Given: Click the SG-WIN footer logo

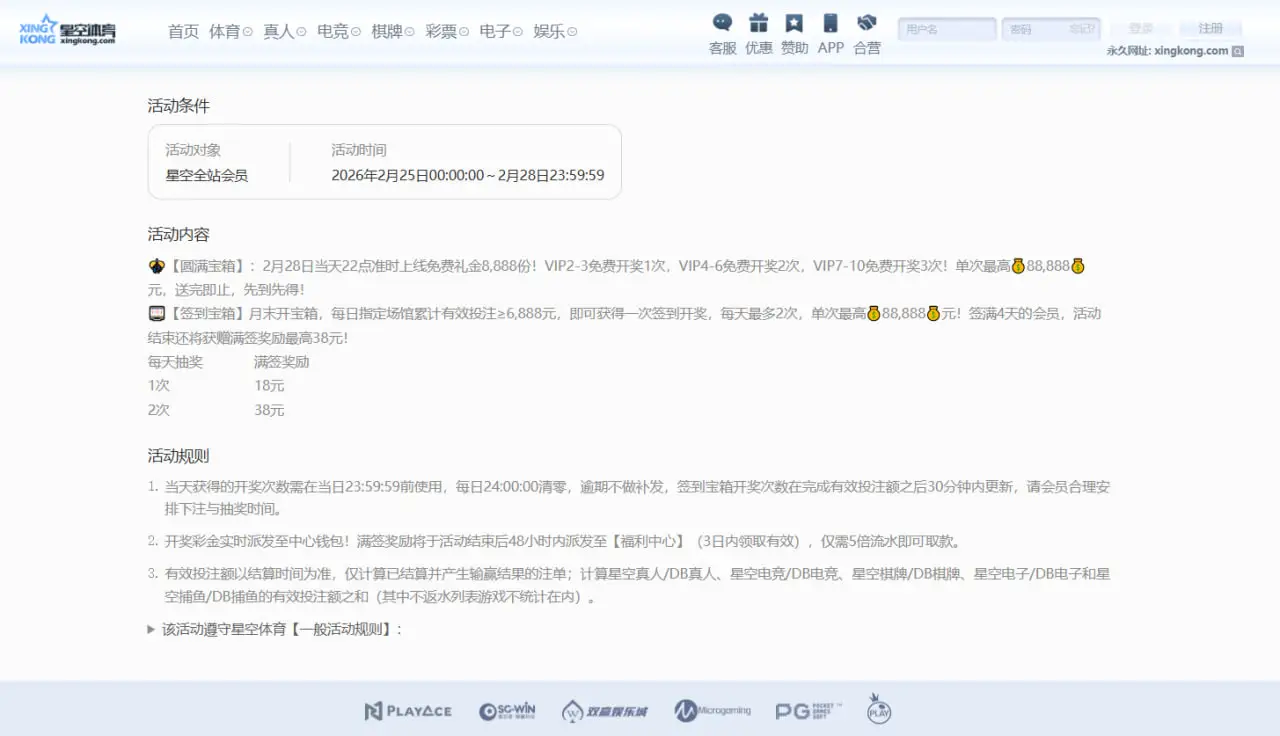Looking at the screenshot, I should [509, 710].
